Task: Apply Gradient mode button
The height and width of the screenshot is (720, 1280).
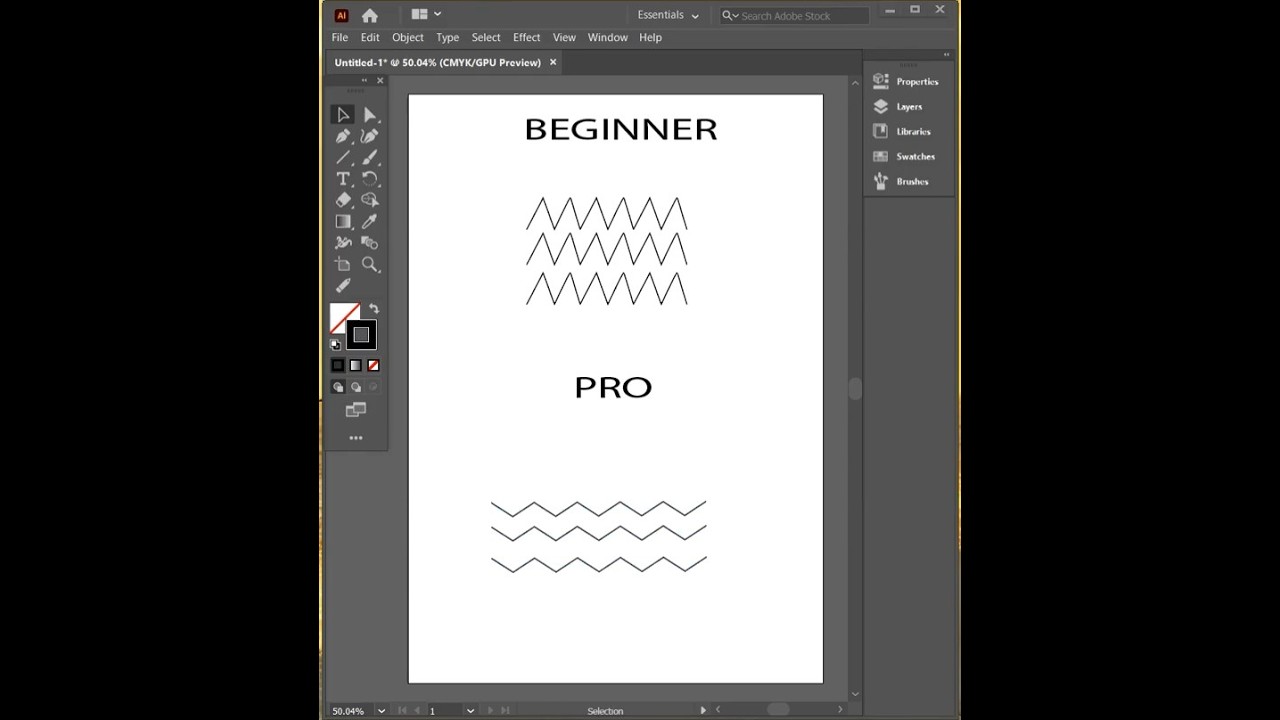Action: [x=355, y=366]
